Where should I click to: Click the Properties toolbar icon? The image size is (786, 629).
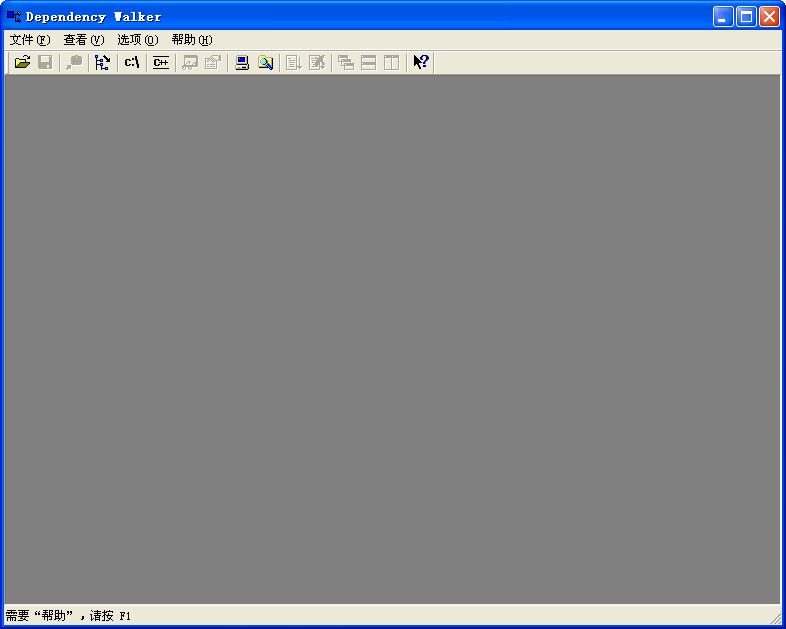coord(212,63)
